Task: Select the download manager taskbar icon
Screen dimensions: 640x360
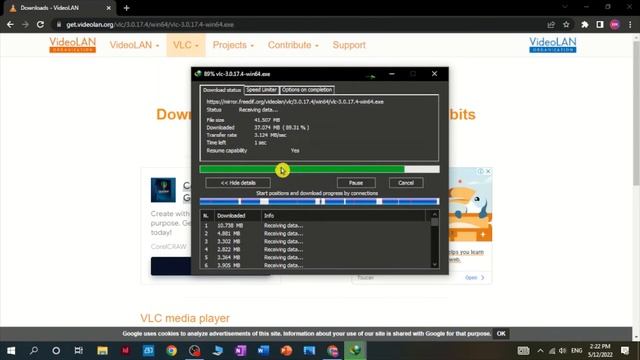Action: pyautogui.click(x=356, y=350)
